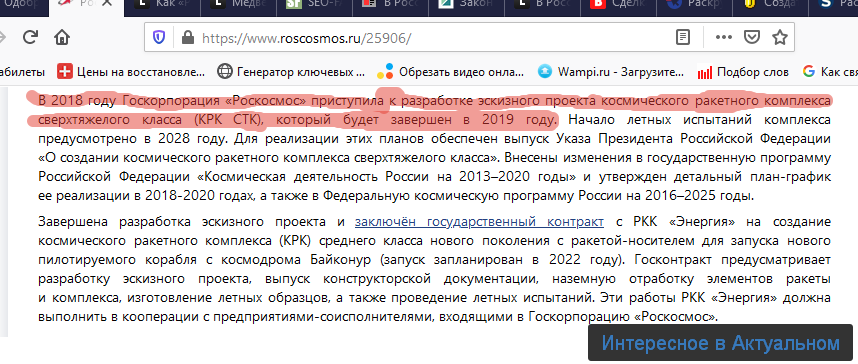Switch to the 'Как «Р' tab
This screenshot has height=364, width=858.
pyautogui.click(x=163, y=5)
